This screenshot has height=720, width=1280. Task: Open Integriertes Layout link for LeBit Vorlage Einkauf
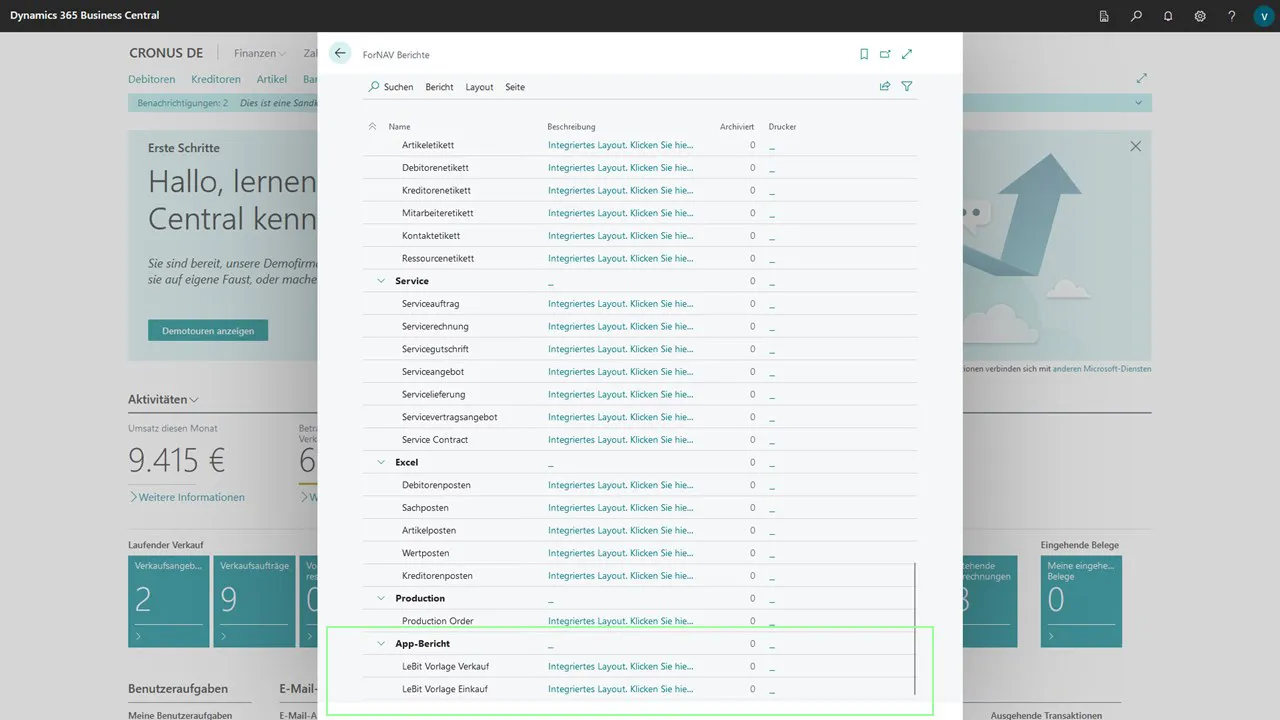pos(620,689)
